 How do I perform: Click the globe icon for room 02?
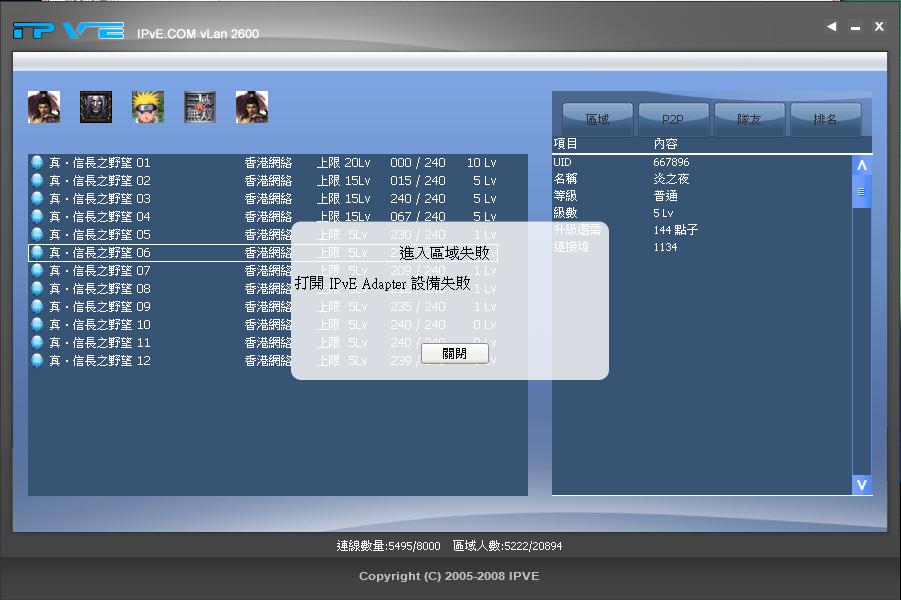pos(37,180)
